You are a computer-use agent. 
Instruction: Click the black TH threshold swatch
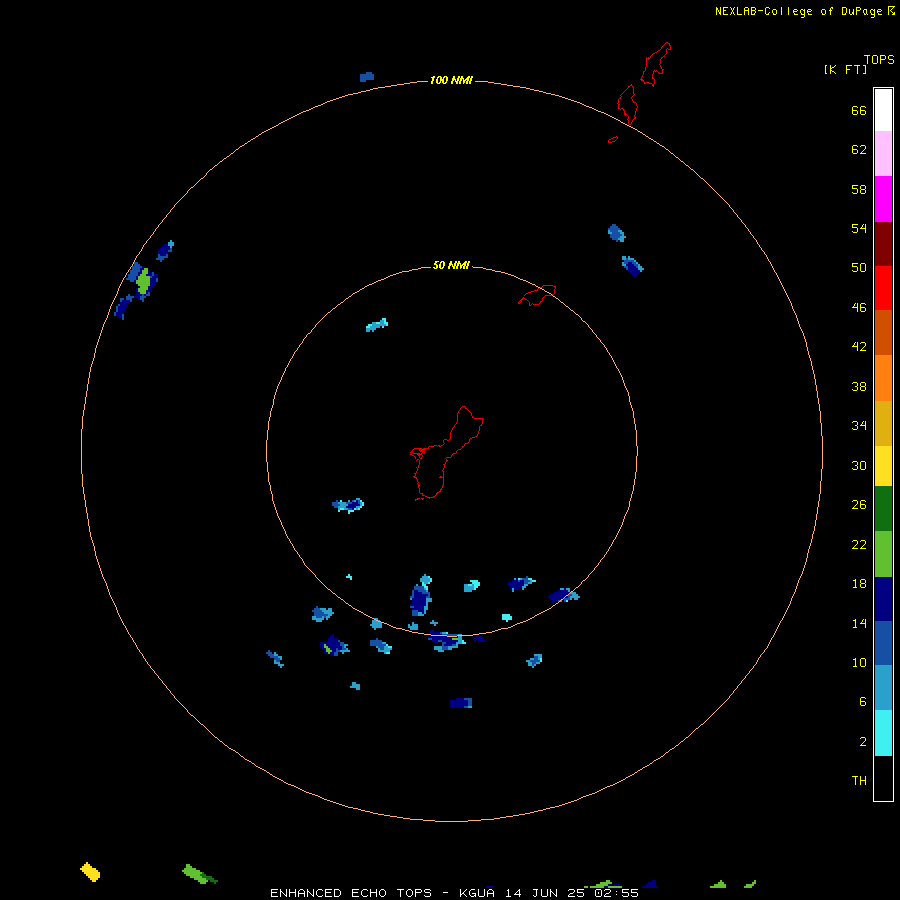[883, 778]
